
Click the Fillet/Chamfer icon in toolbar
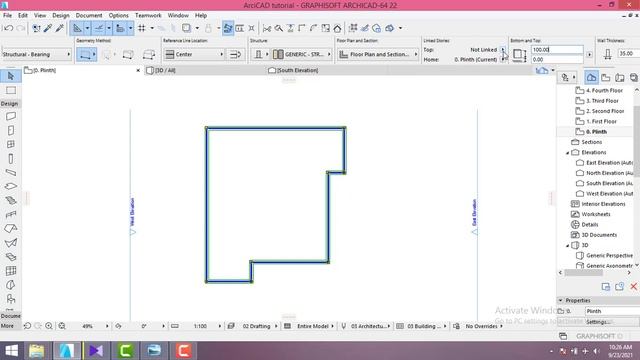(313, 28)
